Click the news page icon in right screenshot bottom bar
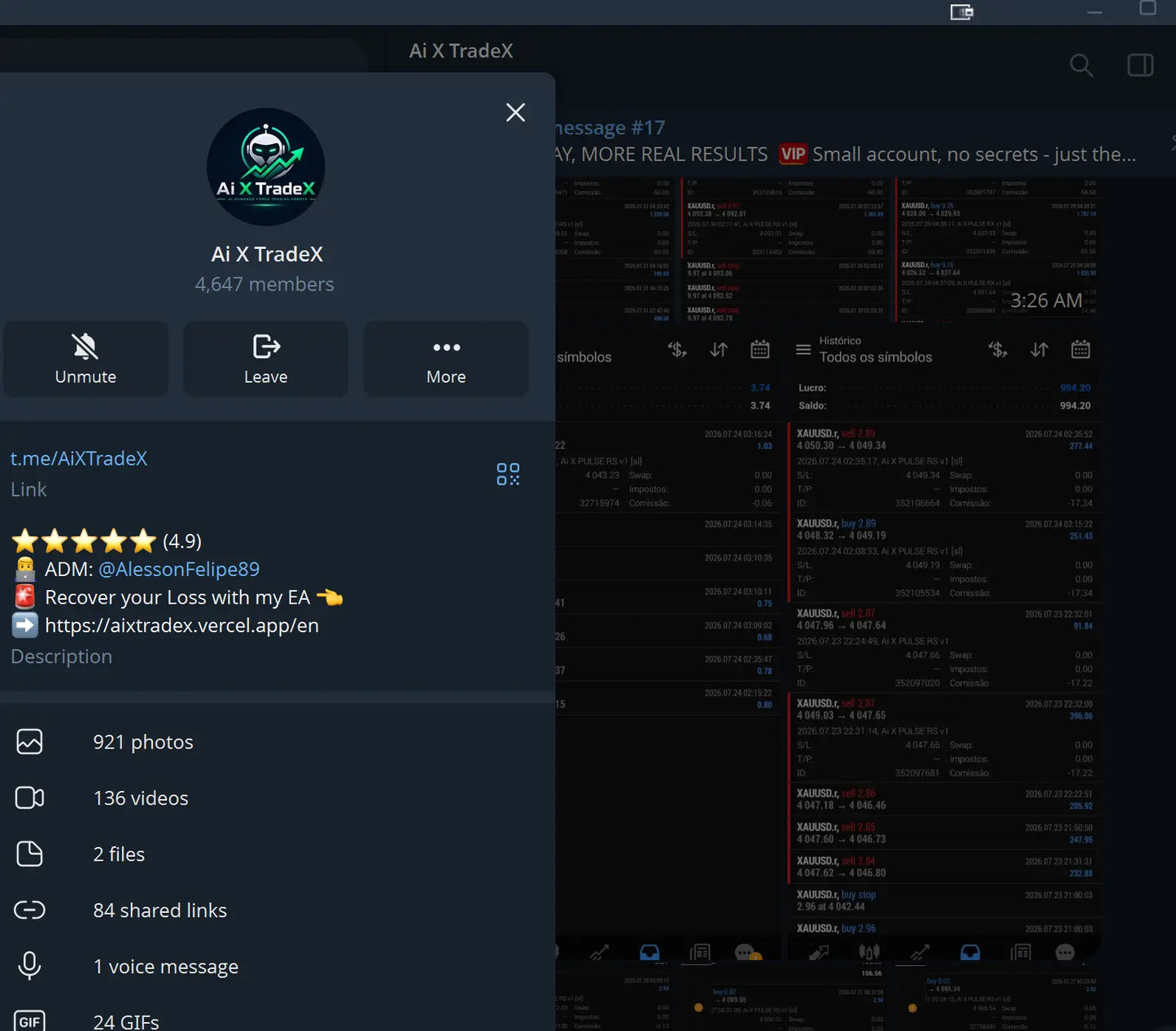Viewport: 1176px width, 1031px height. point(1021,952)
